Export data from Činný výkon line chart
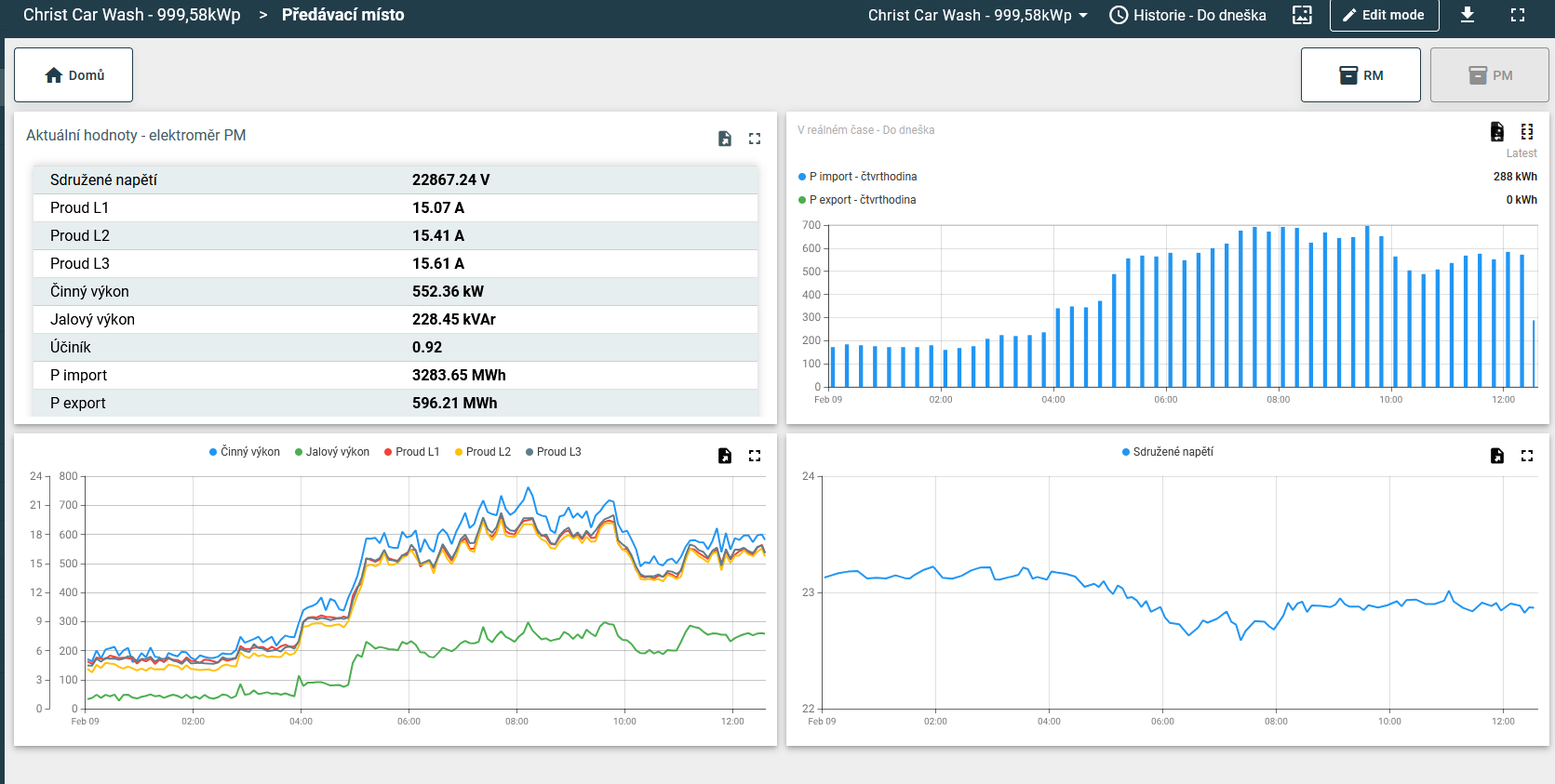This screenshot has height=784, width=1555. pyautogui.click(x=725, y=456)
